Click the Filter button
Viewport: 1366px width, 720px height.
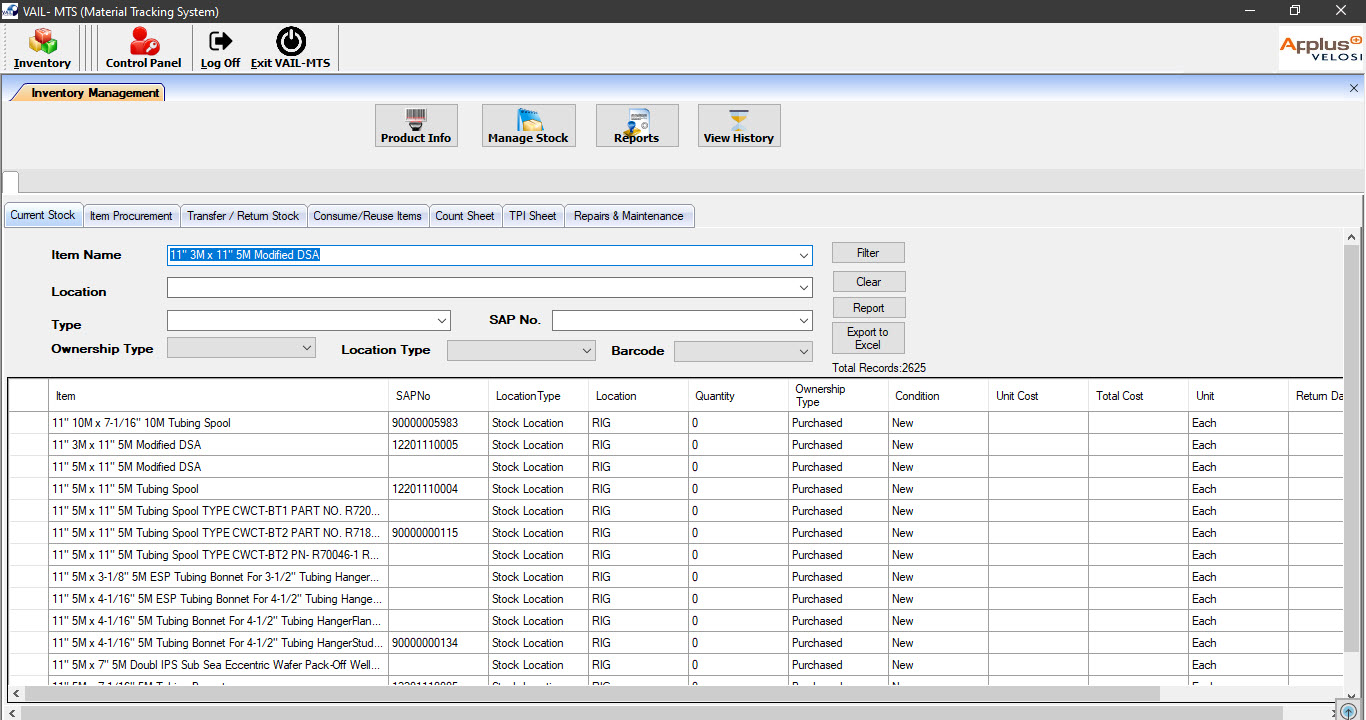tap(868, 253)
